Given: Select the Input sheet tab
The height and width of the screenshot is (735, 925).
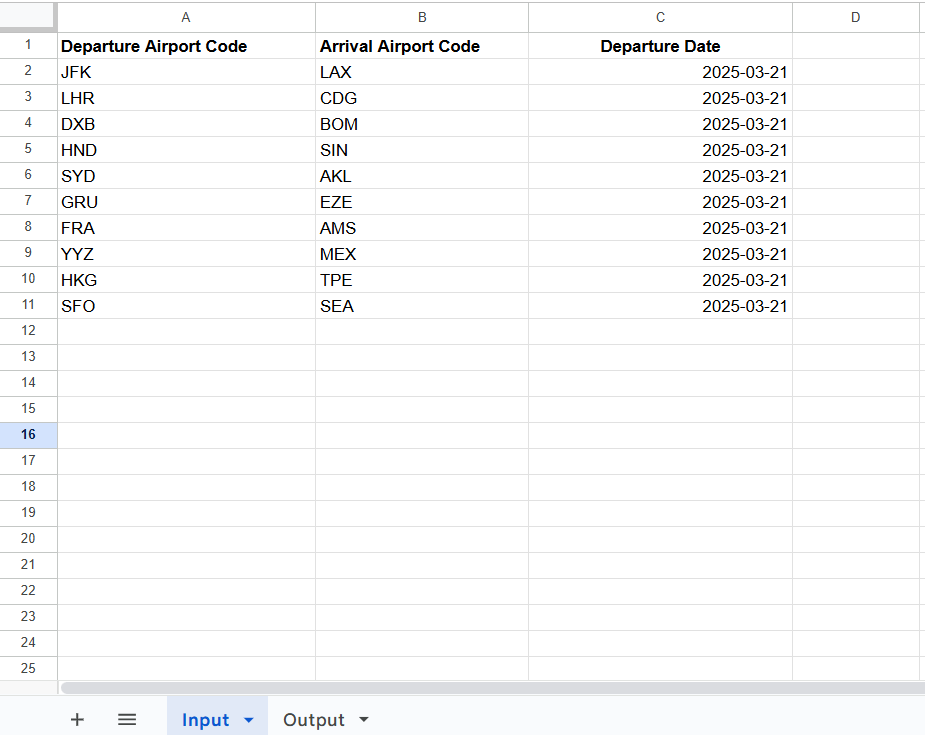Looking at the screenshot, I should [x=205, y=720].
